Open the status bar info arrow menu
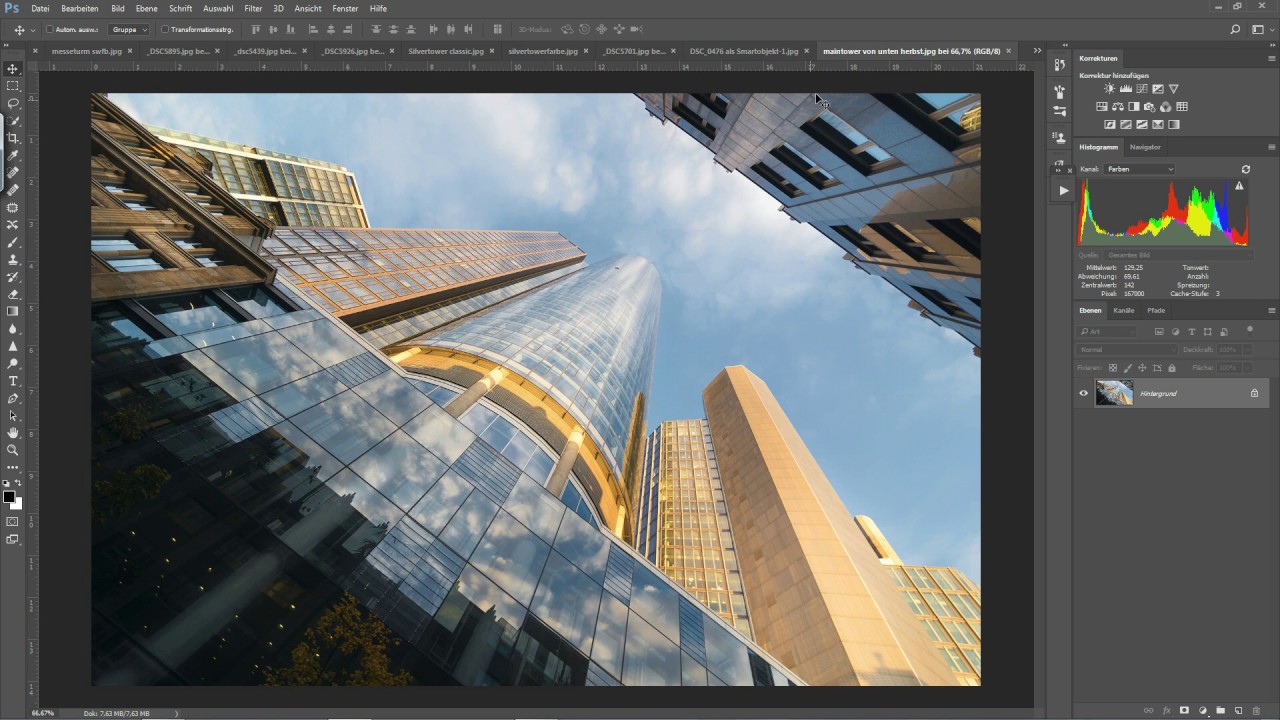1280x720 pixels. pos(177,713)
